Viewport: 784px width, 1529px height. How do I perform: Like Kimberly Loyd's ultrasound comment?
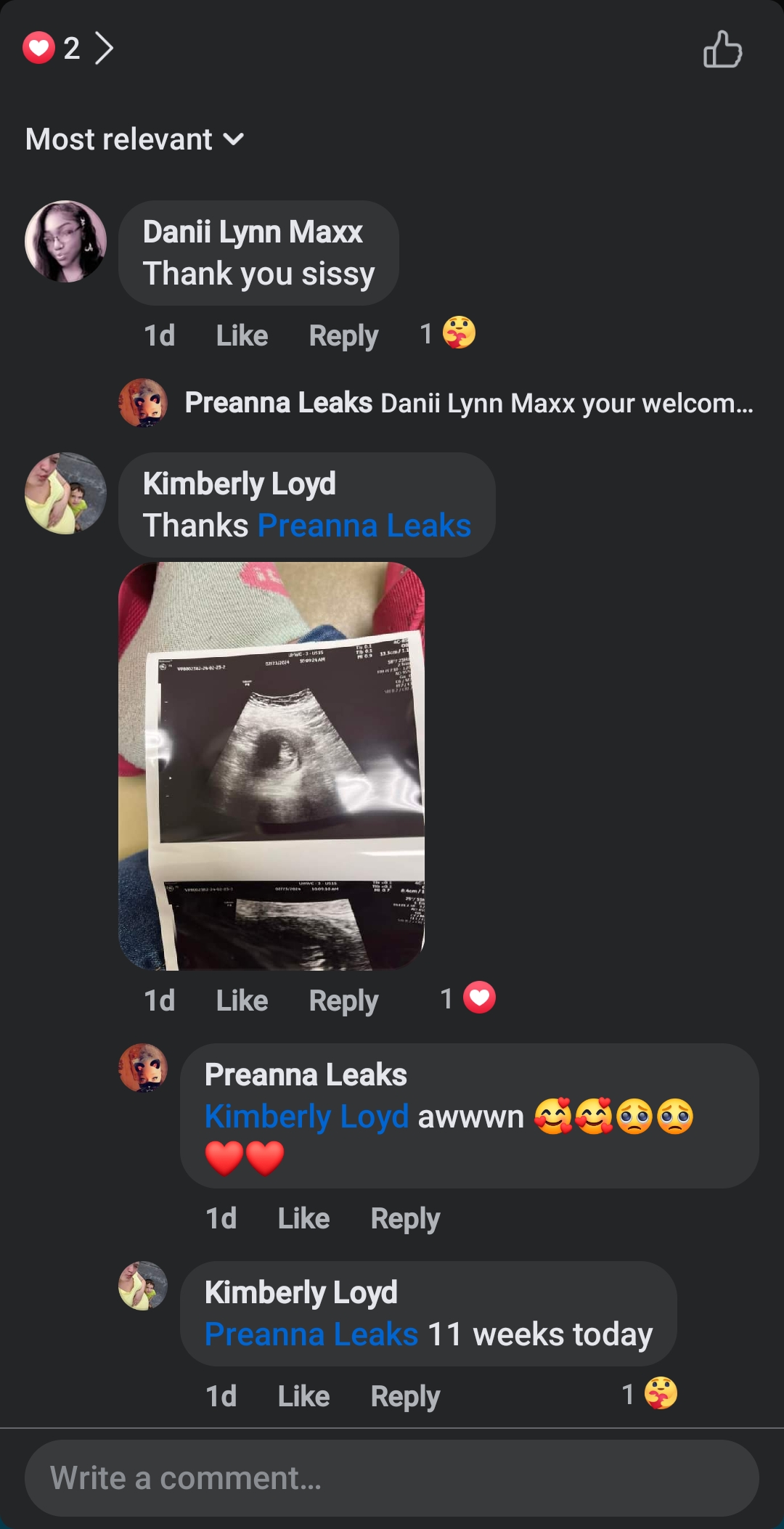[242, 1000]
